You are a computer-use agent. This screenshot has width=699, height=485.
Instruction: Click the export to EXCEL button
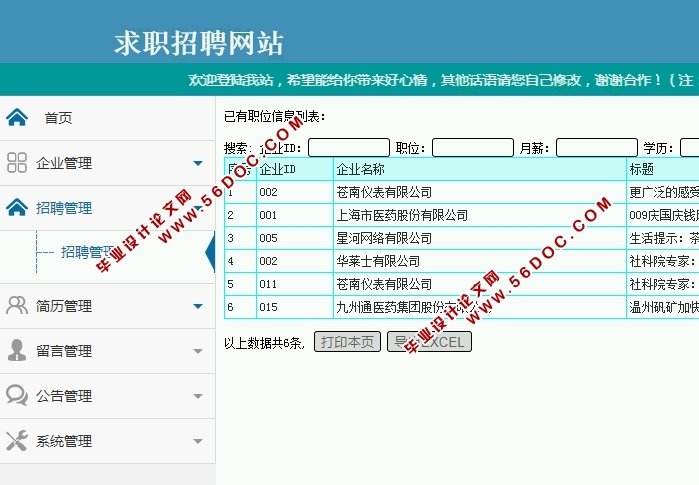(x=429, y=342)
